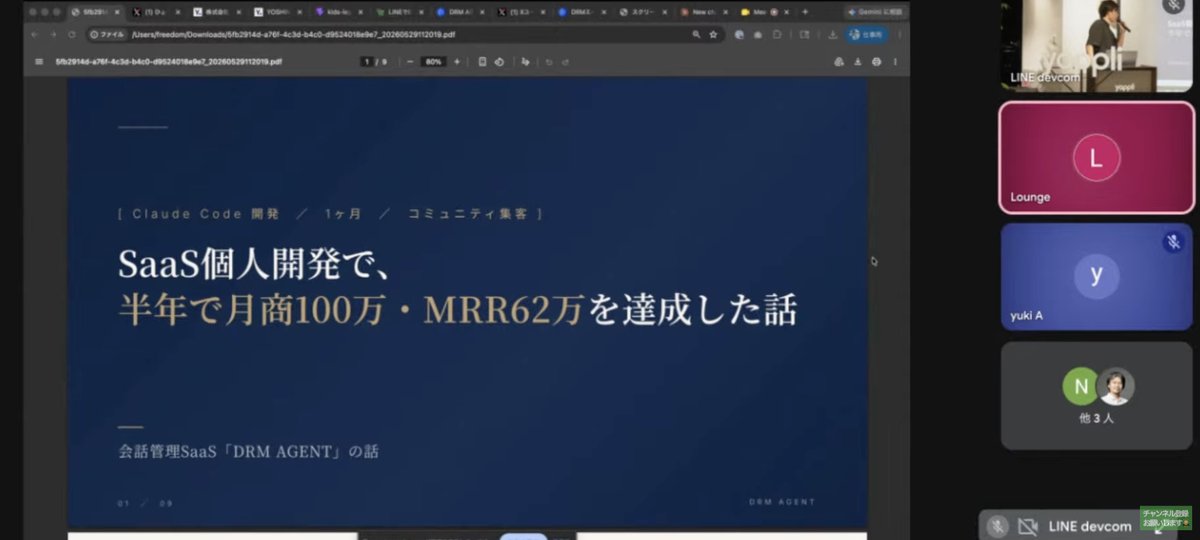Open the other 3 participants tile
This screenshot has height=540, width=1200.
click(1097, 395)
